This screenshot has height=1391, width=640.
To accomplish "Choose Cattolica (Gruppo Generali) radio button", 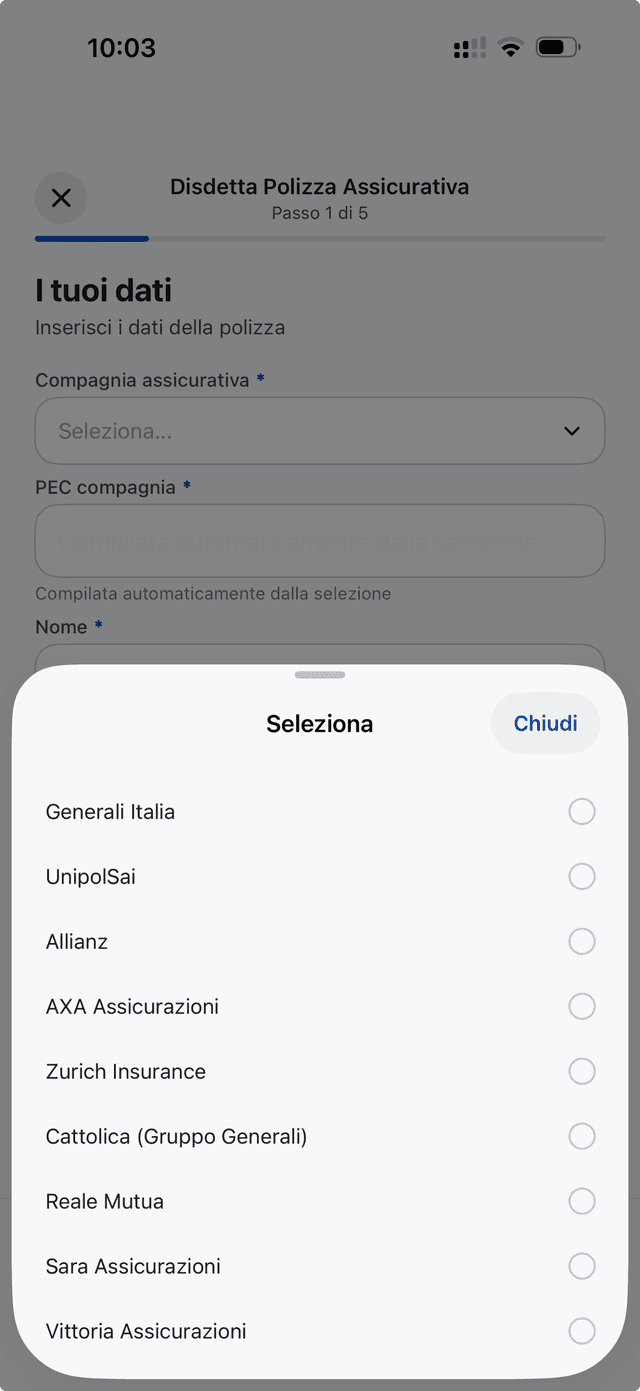I will click(x=582, y=1136).
